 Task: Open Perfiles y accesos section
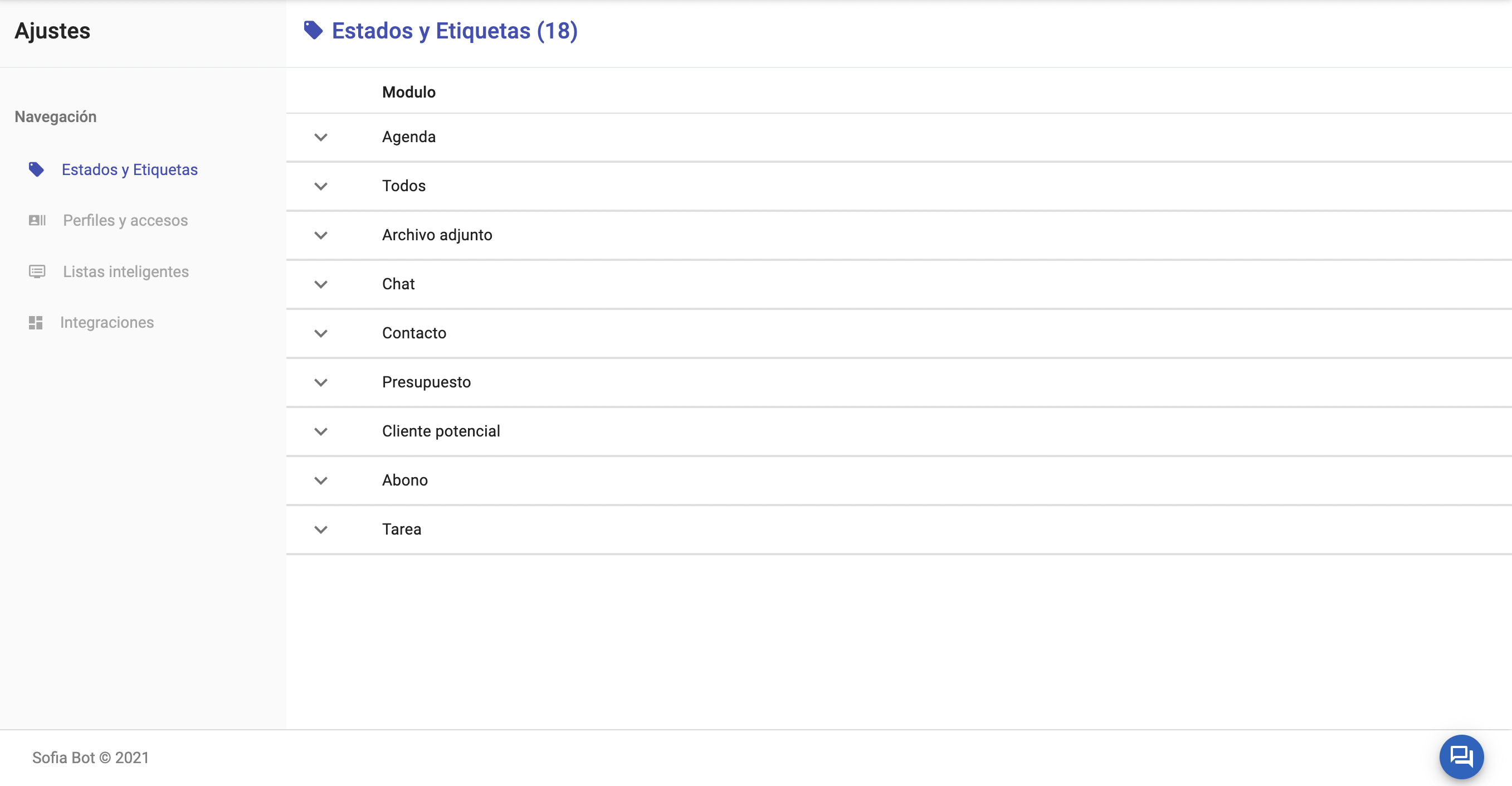click(125, 220)
